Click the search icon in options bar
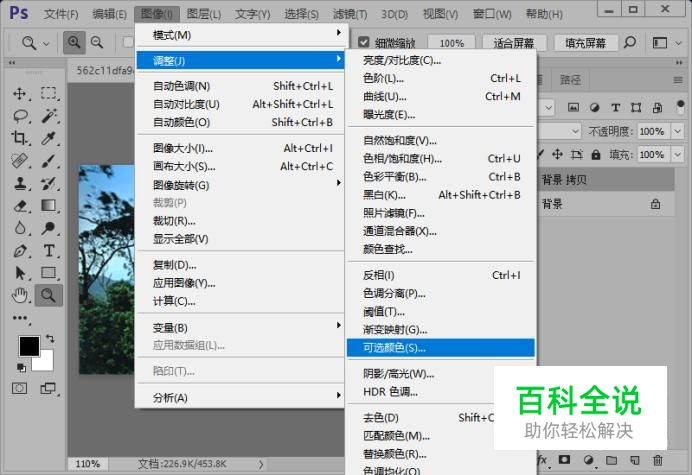692x475 pixels. click(630, 42)
